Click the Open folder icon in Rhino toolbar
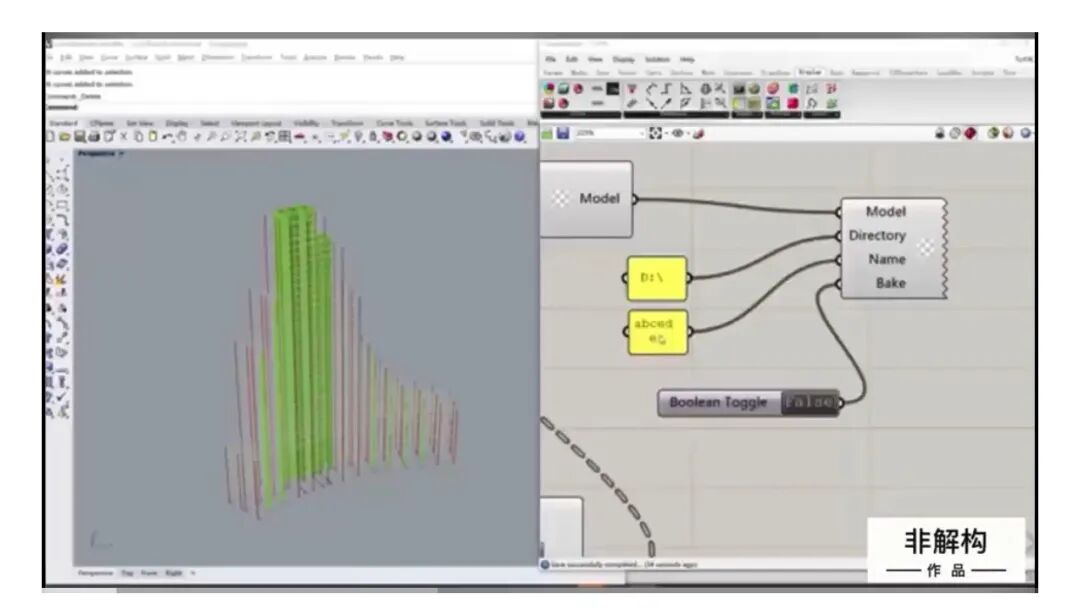The image size is (1080, 614). (x=64, y=136)
